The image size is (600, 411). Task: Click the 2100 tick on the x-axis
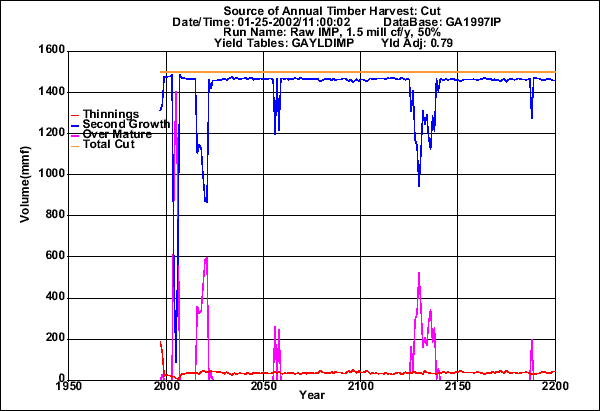click(359, 386)
